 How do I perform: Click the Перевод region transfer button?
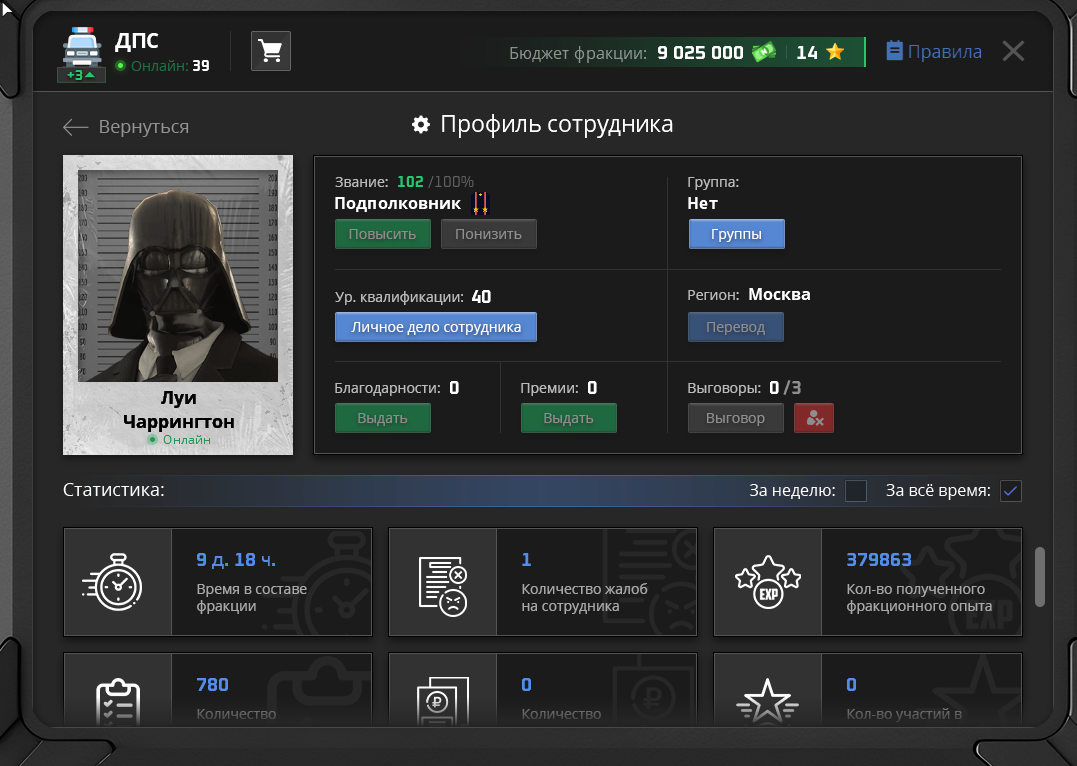pyautogui.click(x=735, y=327)
